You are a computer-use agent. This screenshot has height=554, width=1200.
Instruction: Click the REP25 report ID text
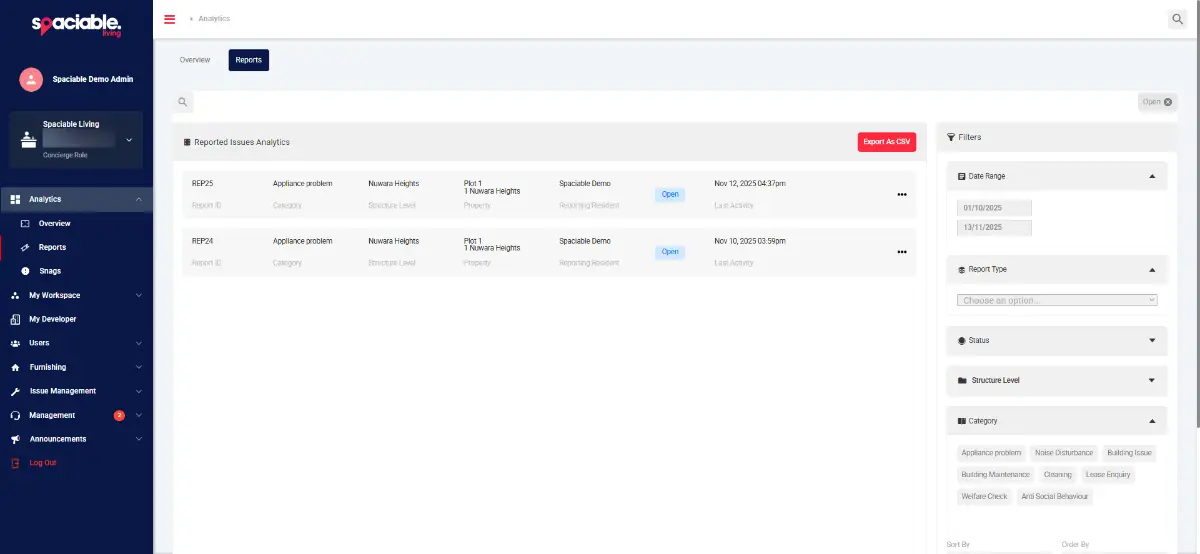[203, 184]
